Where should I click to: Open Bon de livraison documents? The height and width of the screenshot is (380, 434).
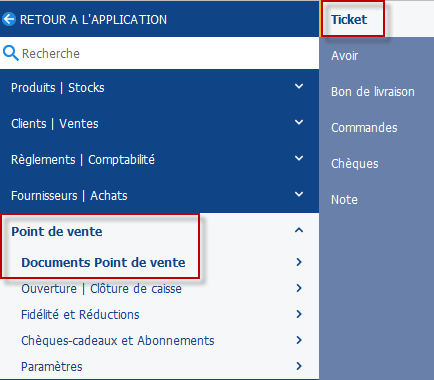[x=373, y=92]
